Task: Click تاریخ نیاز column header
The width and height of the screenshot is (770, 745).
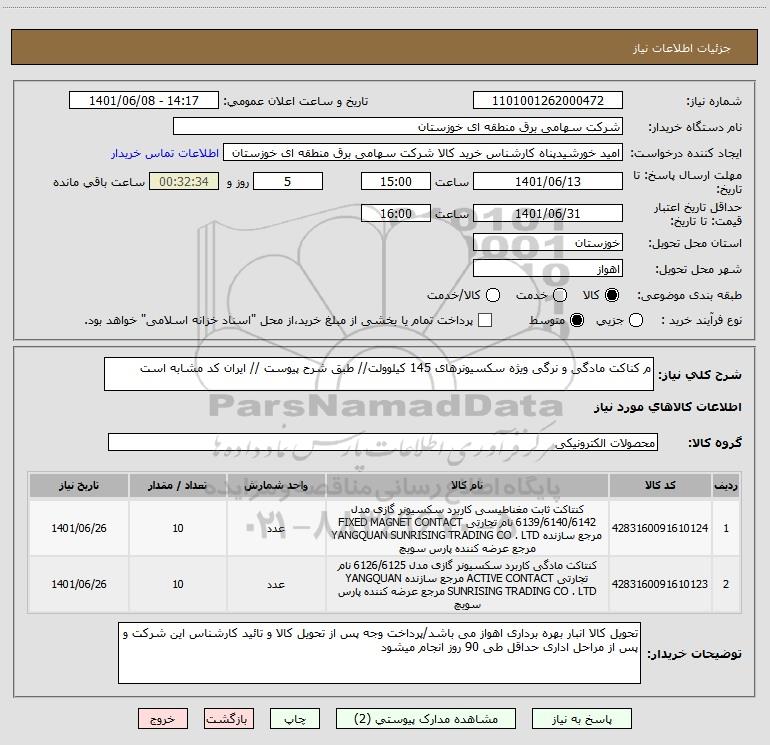Action: click(79, 485)
